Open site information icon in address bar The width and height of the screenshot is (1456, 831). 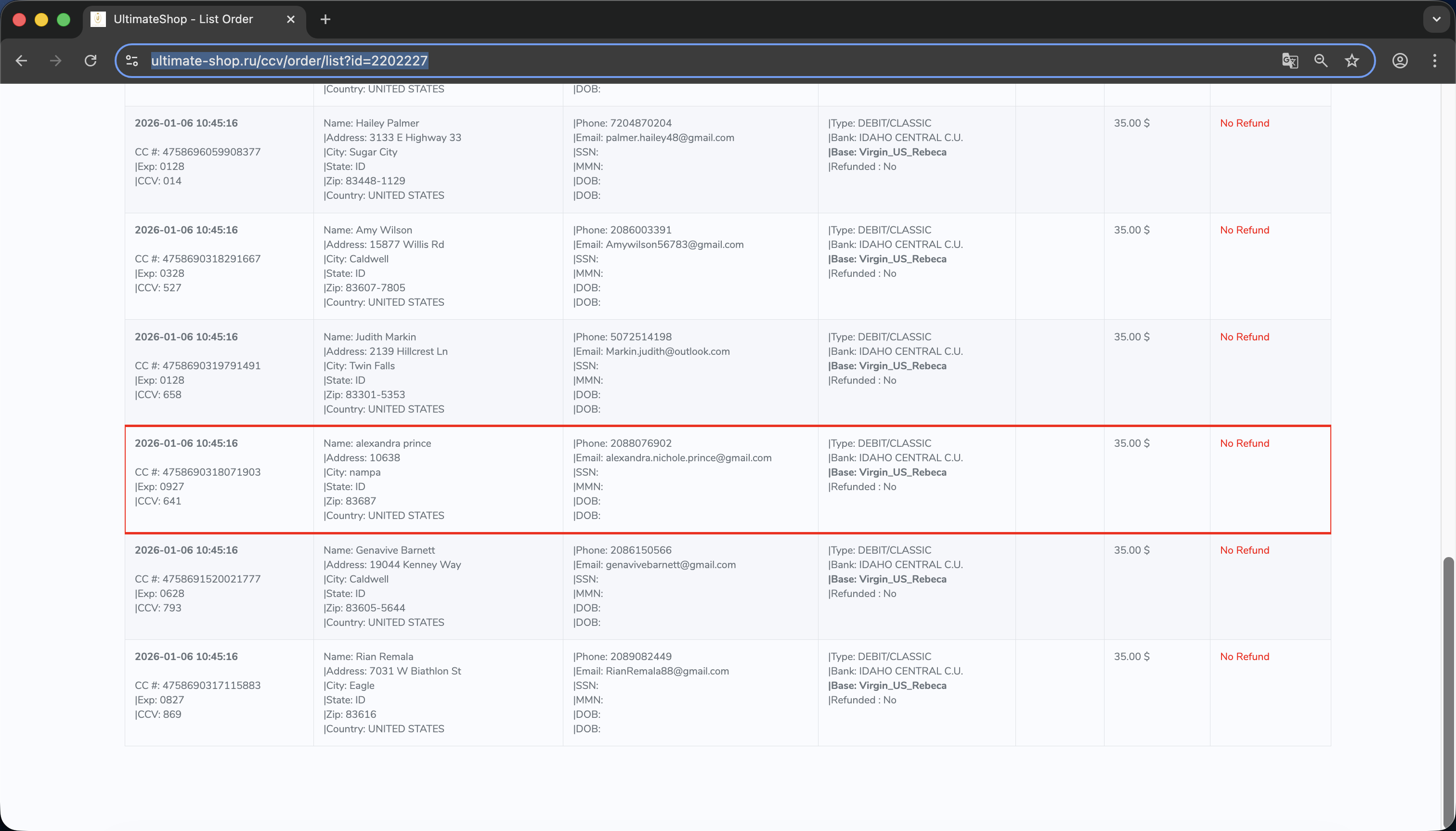pyautogui.click(x=132, y=61)
